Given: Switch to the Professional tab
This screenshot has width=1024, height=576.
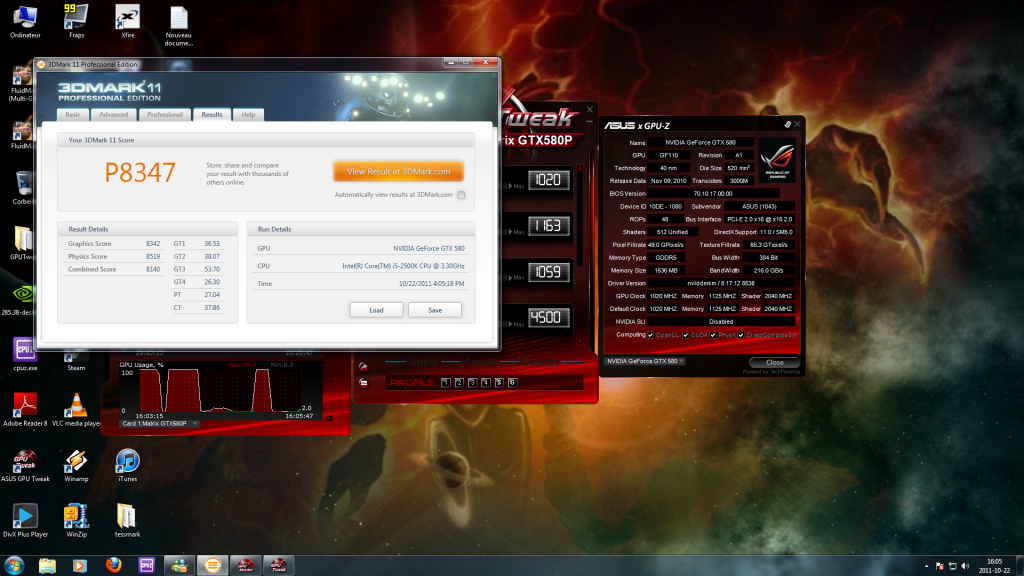Looking at the screenshot, I should (x=165, y=114).
